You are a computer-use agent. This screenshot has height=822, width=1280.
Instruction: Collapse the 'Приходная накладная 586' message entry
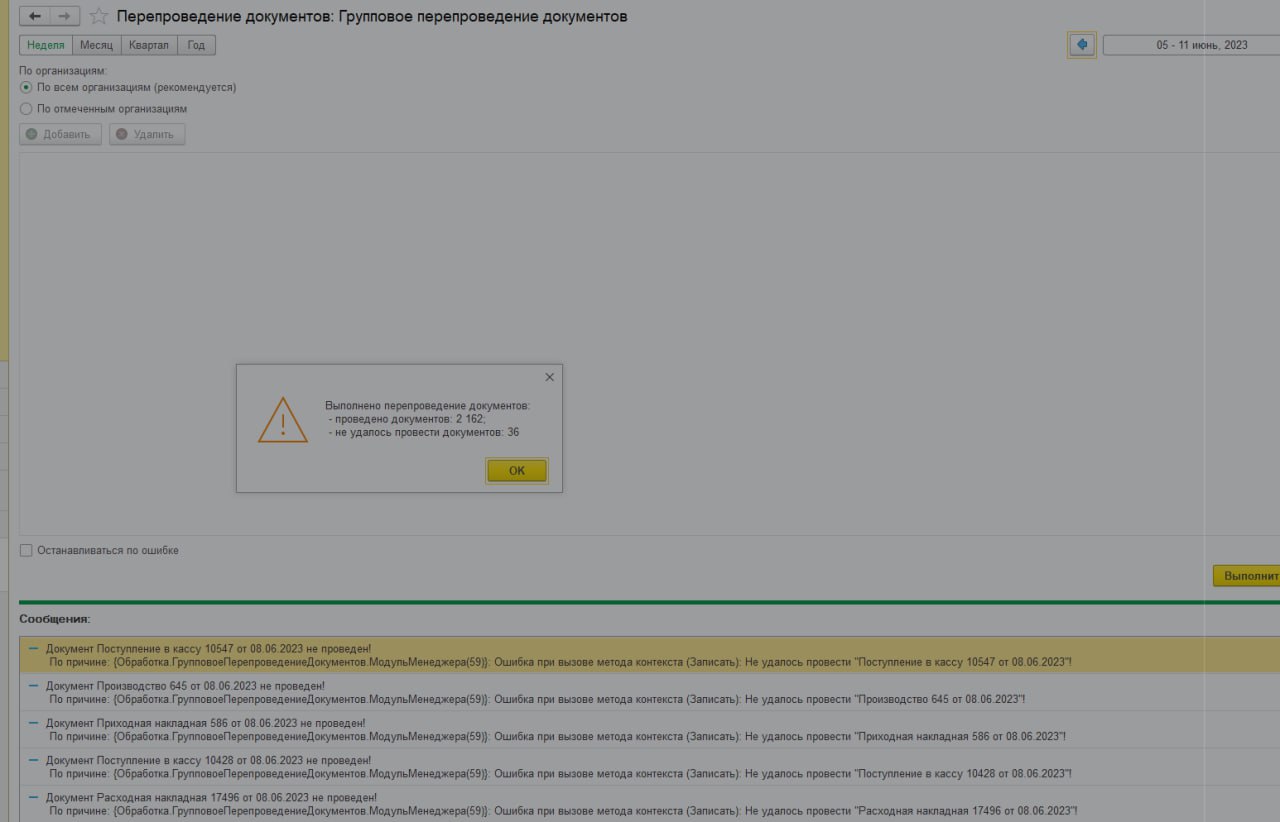coord(34,722)
